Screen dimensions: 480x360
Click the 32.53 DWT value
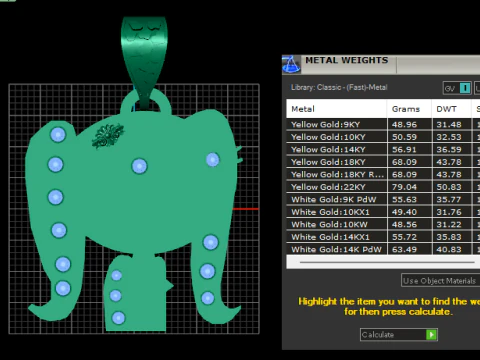click(x=449, y=137)
